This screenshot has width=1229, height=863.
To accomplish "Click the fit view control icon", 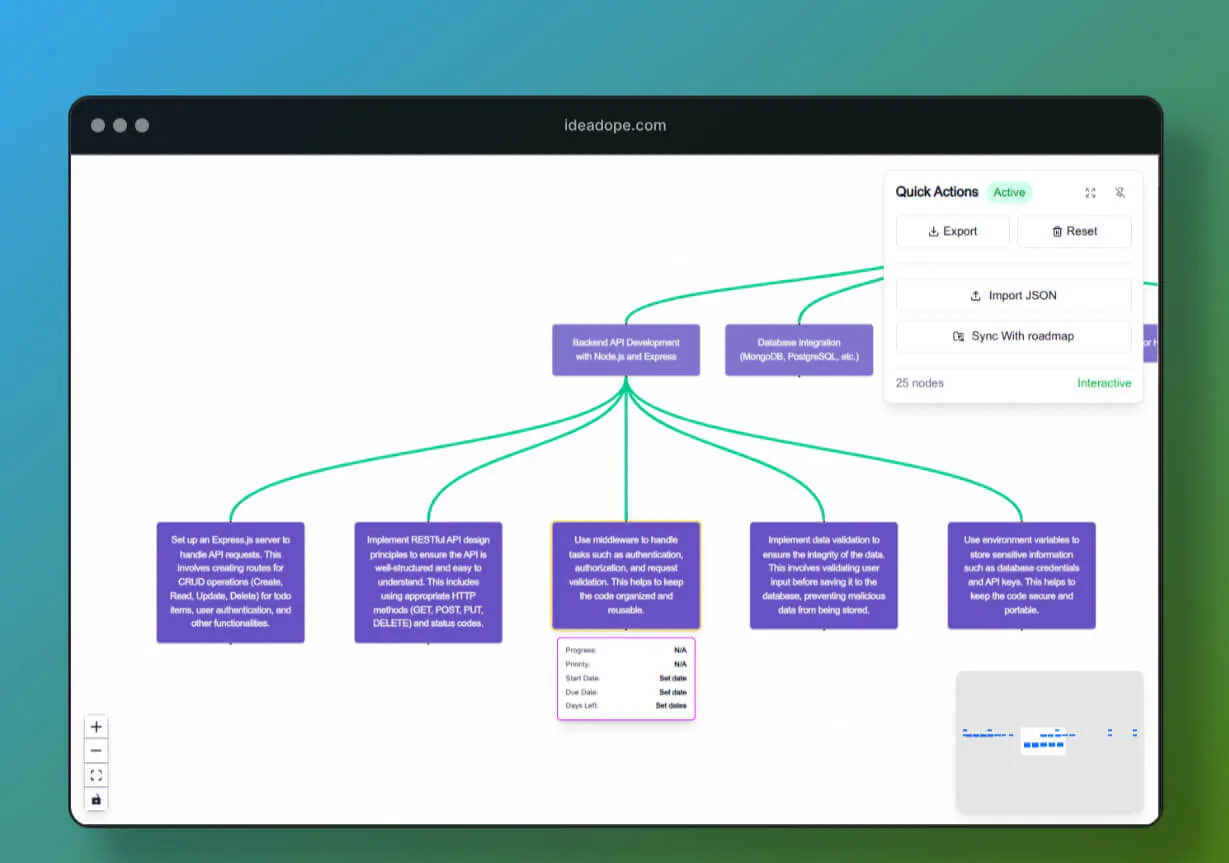I will pyautogui.click(x=96, y=775).
